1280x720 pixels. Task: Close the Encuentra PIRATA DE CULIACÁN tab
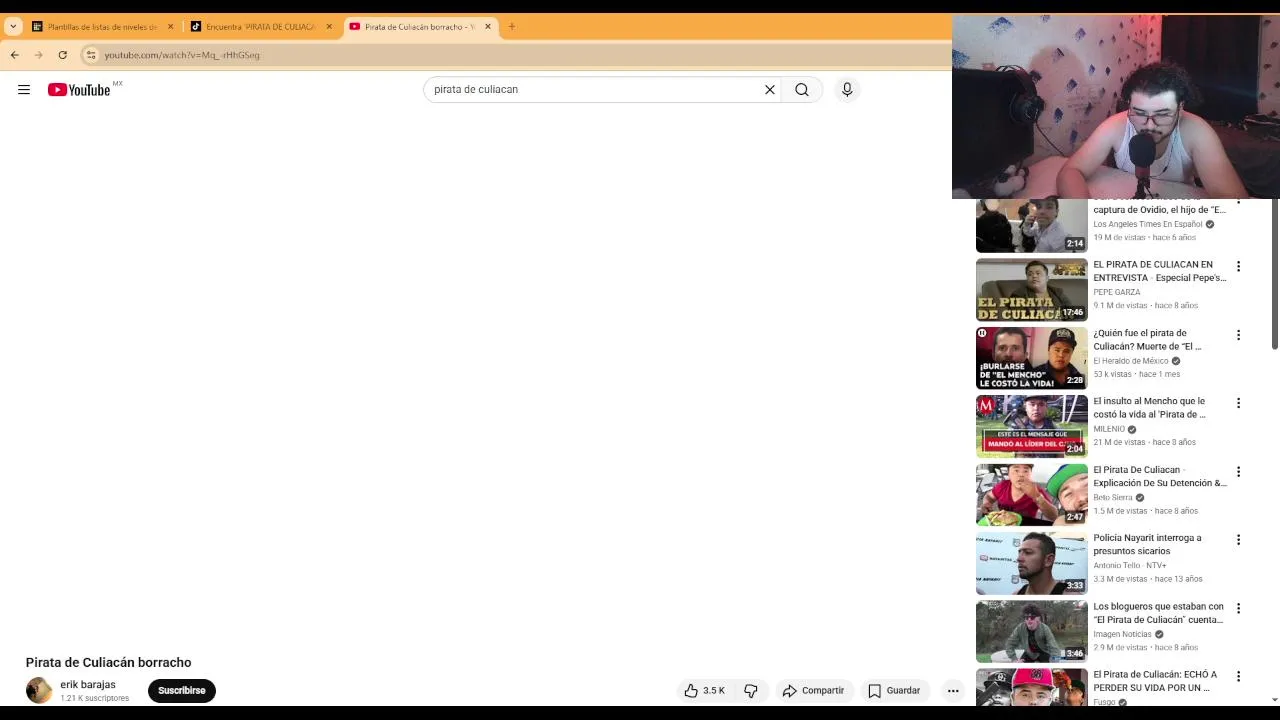coord(329,27)
